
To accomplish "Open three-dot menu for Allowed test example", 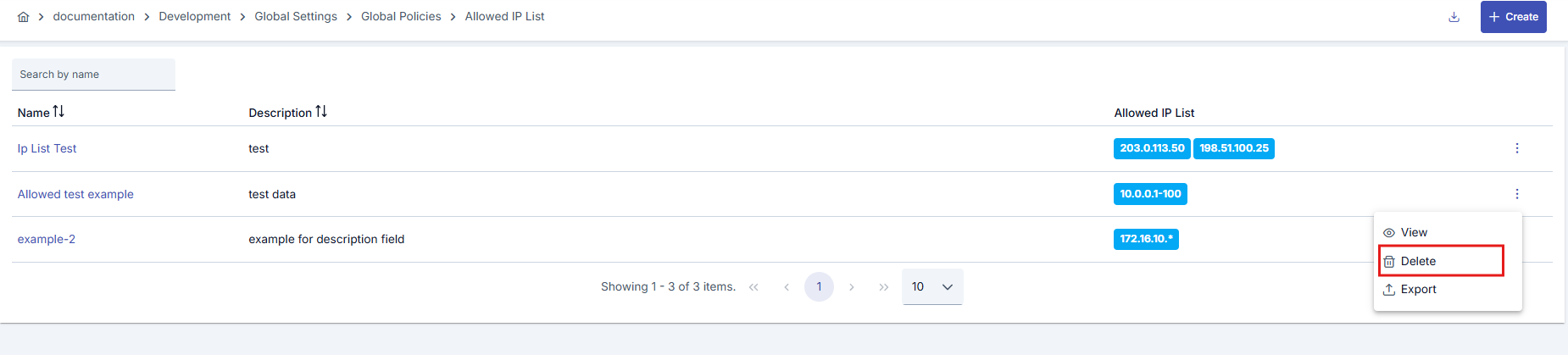I will click(x=1516, y=194).
